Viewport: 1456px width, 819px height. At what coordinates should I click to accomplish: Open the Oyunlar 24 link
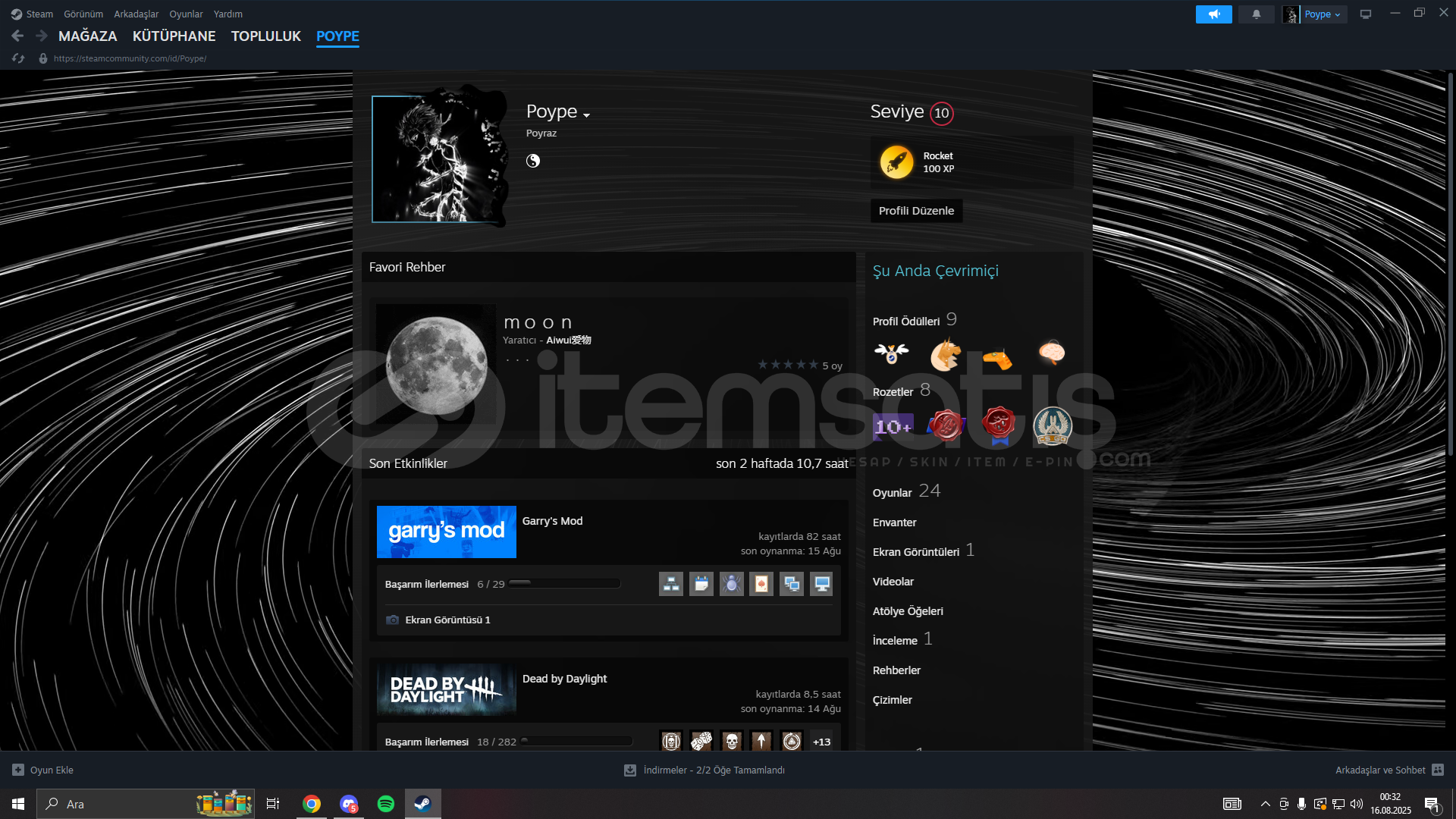pyautogui.click(x=906, y=491)
